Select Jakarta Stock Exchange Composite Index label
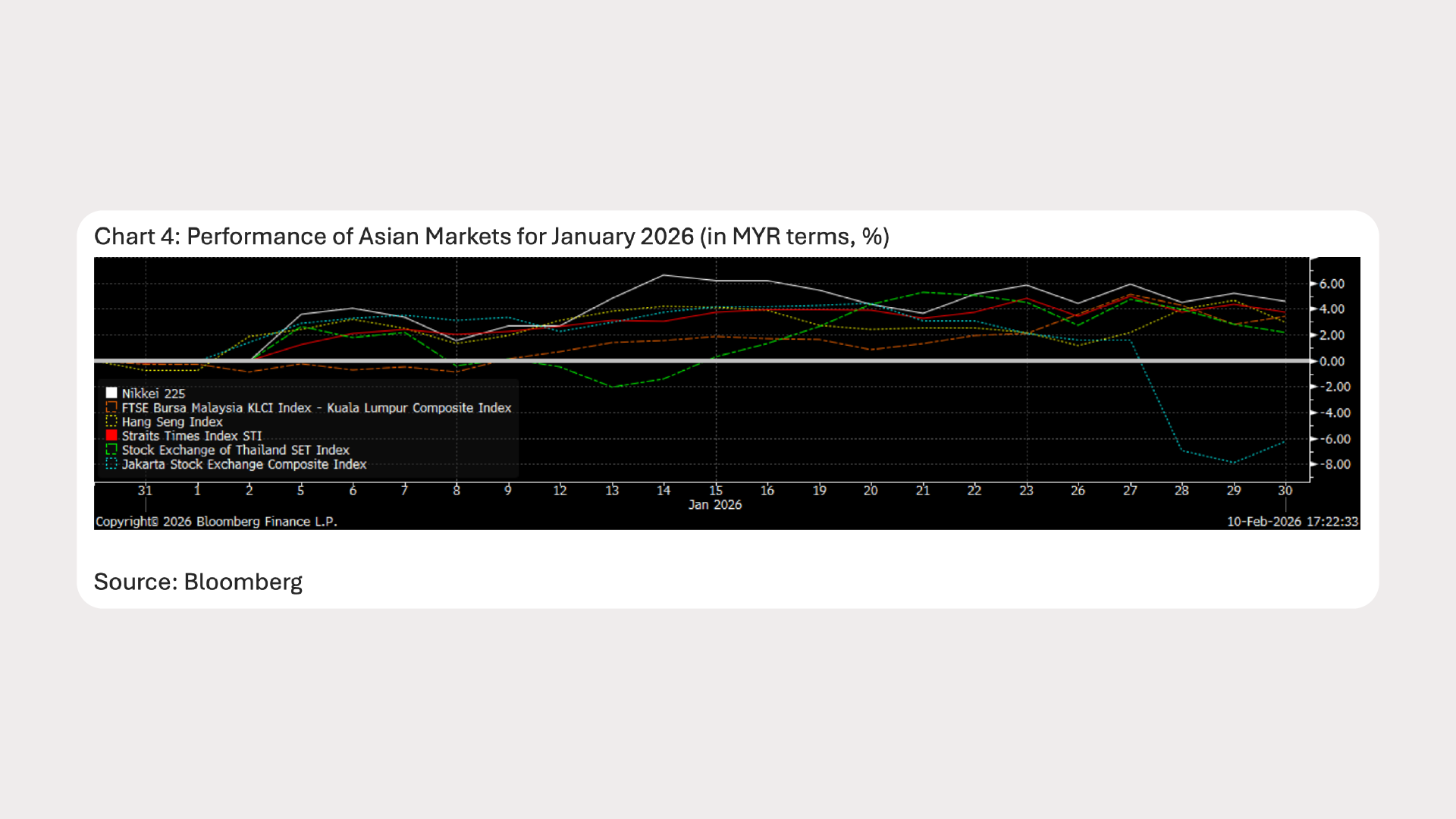The width and height of the screenshot is (1456, 819). click(x=244, y=464)
